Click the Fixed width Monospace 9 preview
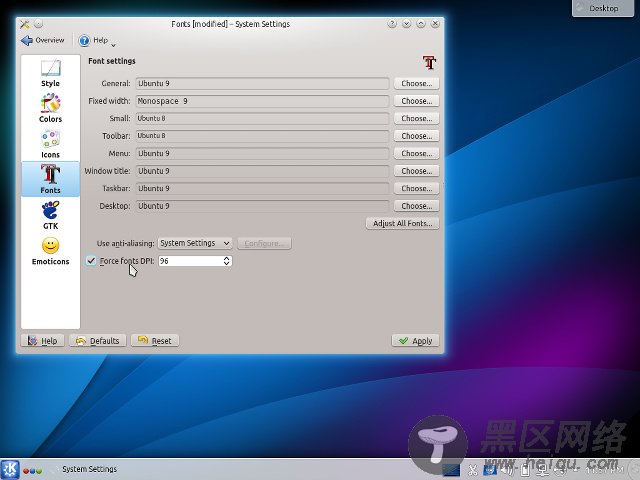640x480 pixels. coord(262,101)
